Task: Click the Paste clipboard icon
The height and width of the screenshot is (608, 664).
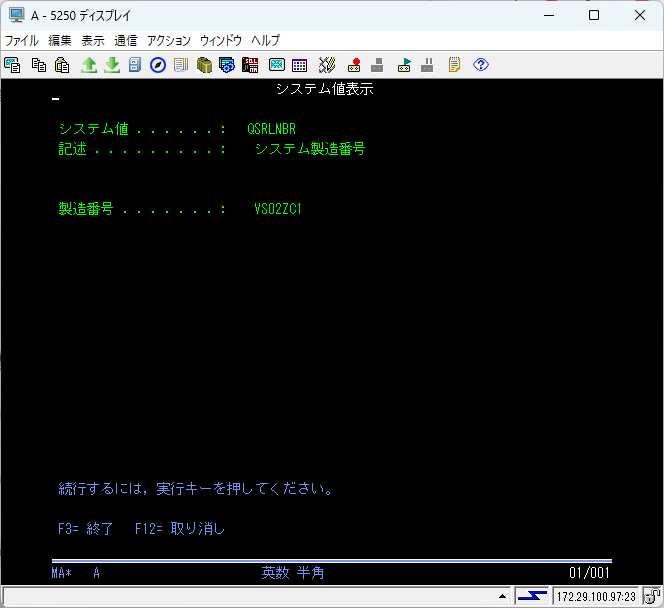Action: [x=62, y=65]
